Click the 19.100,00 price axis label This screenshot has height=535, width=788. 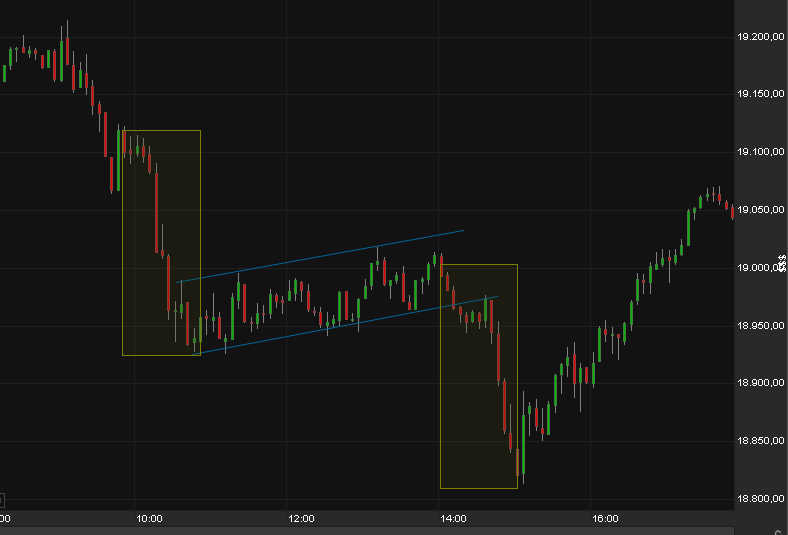(760, 152)
